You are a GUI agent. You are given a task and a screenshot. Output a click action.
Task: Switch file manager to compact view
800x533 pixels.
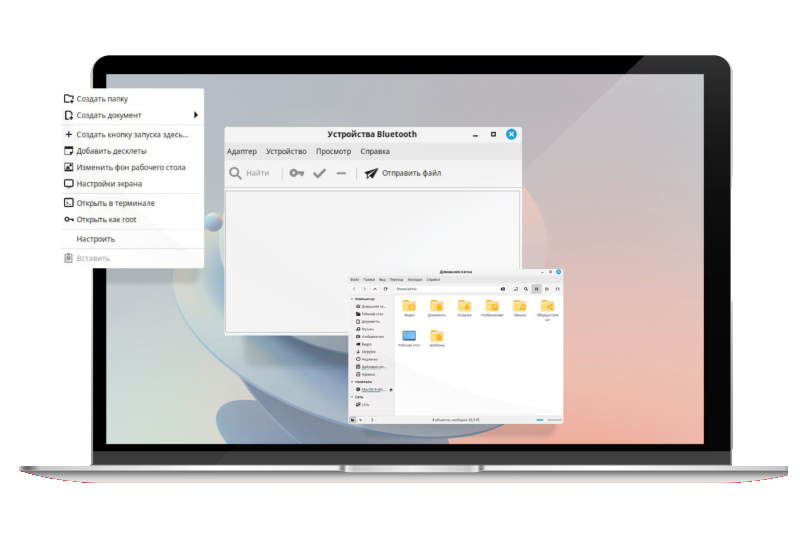[x=558, y=289]
